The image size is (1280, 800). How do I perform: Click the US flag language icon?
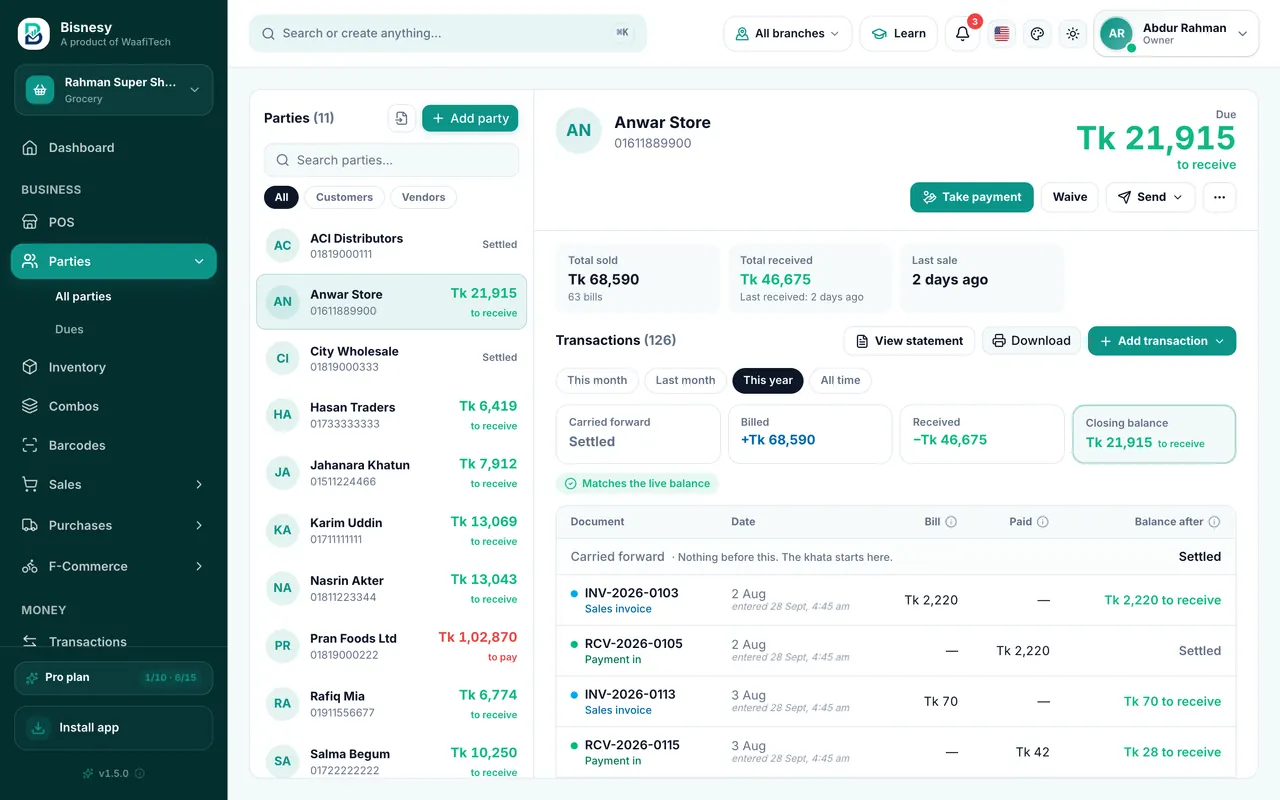pos(1002,34)
